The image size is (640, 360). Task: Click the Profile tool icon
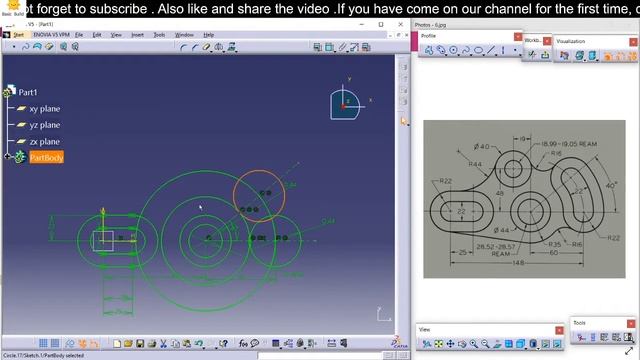(x=429, y=51)
